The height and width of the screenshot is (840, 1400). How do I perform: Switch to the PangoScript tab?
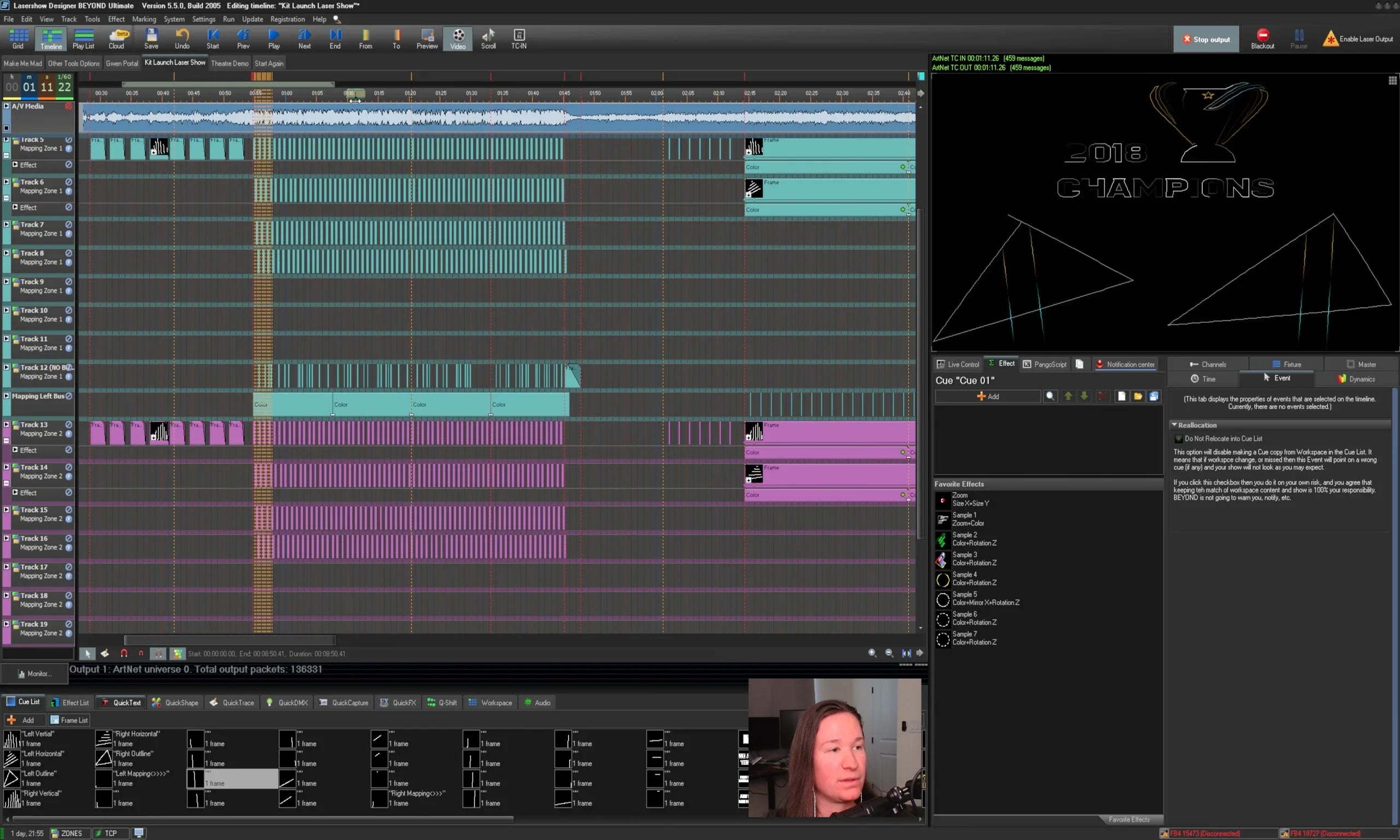[1044, 364]
